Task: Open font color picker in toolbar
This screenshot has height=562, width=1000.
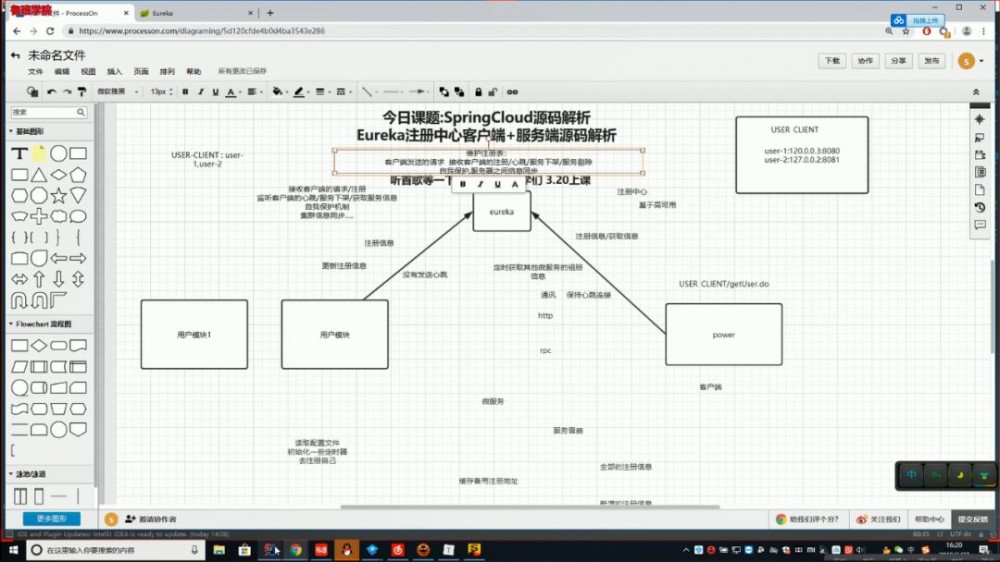Action: (232, 92)
